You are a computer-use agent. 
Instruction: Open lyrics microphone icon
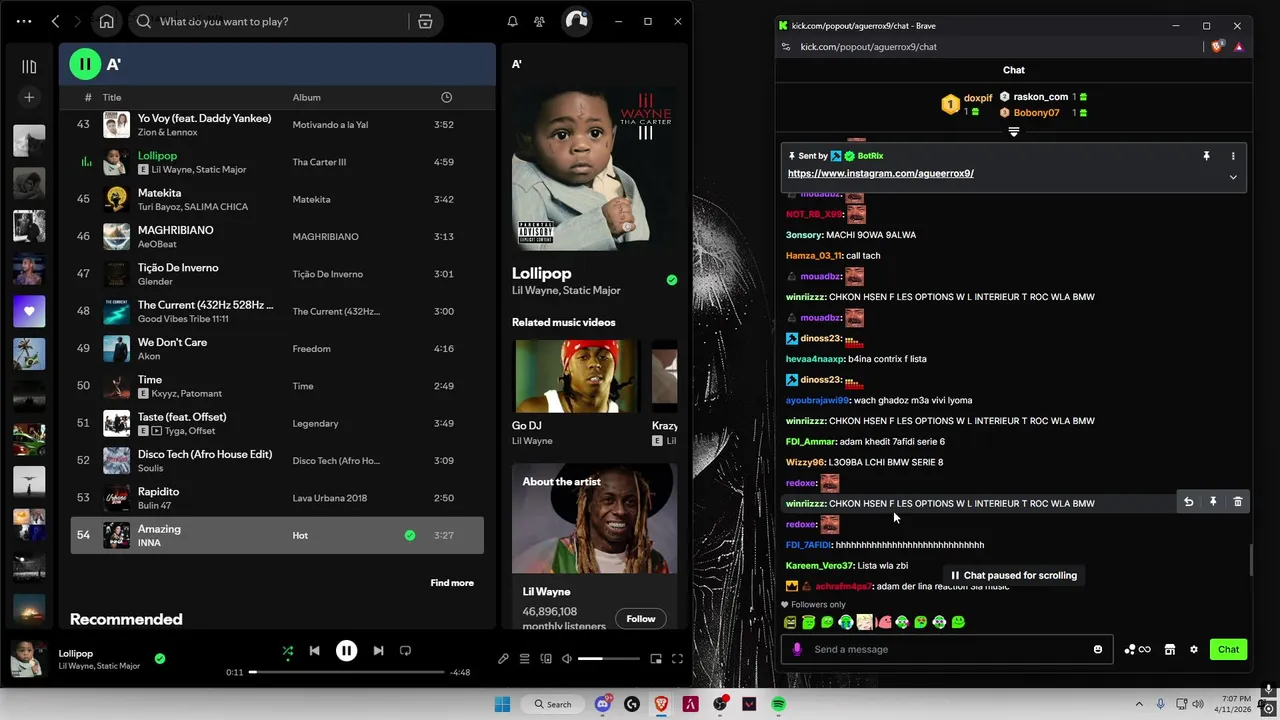503,659
